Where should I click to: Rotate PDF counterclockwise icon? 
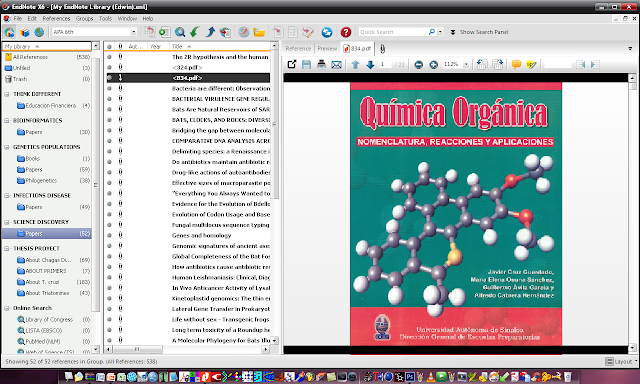coord(482,64)
